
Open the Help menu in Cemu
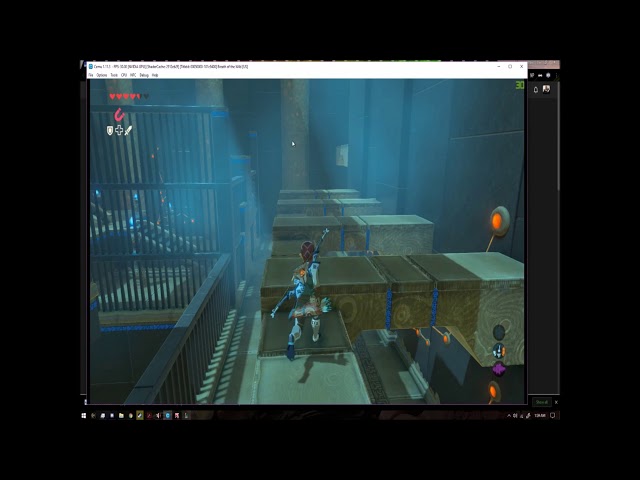(155, 75)
